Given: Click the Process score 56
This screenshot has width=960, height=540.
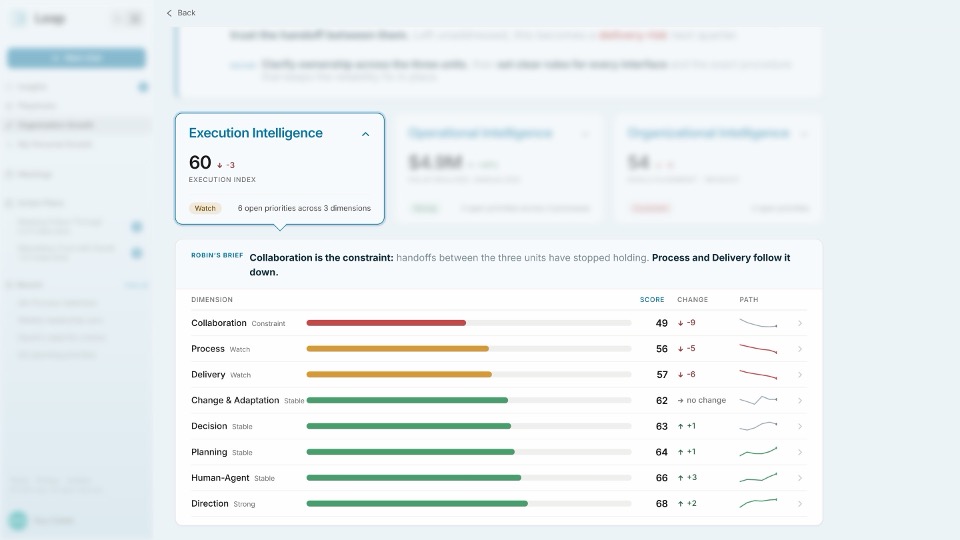Looking at the screenshot, I should tap(661, 349).
